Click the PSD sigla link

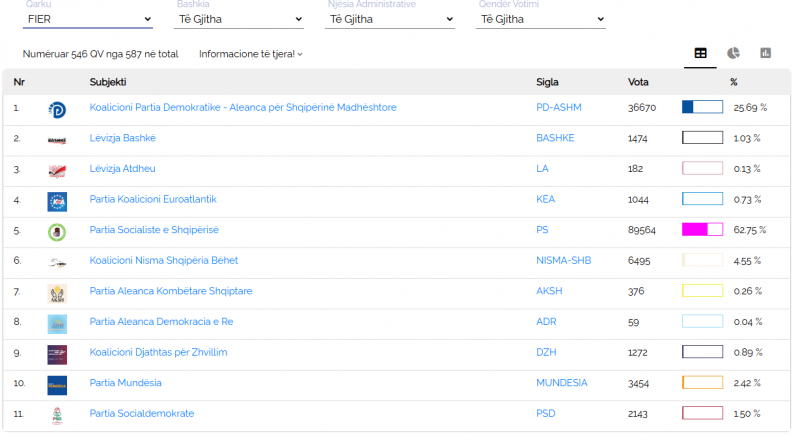click(x=546, y=414)
